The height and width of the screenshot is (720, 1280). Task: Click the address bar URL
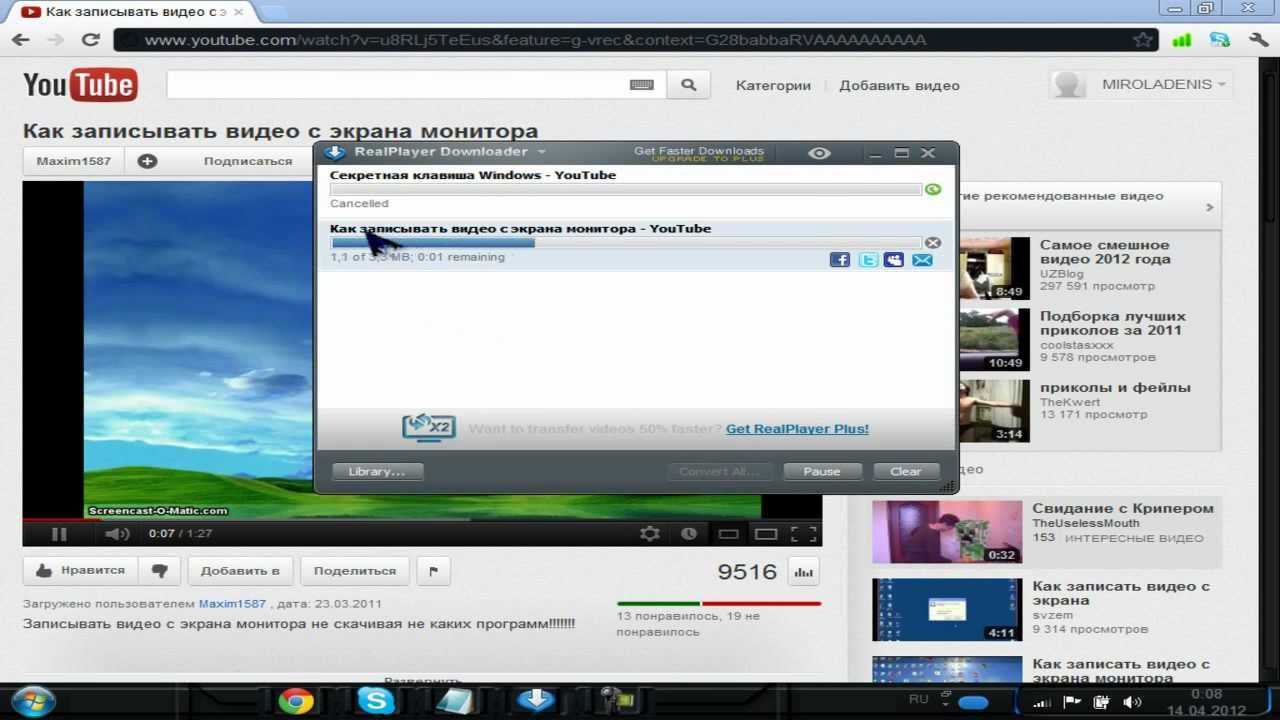pyautogui.click(x=535, y=40)
